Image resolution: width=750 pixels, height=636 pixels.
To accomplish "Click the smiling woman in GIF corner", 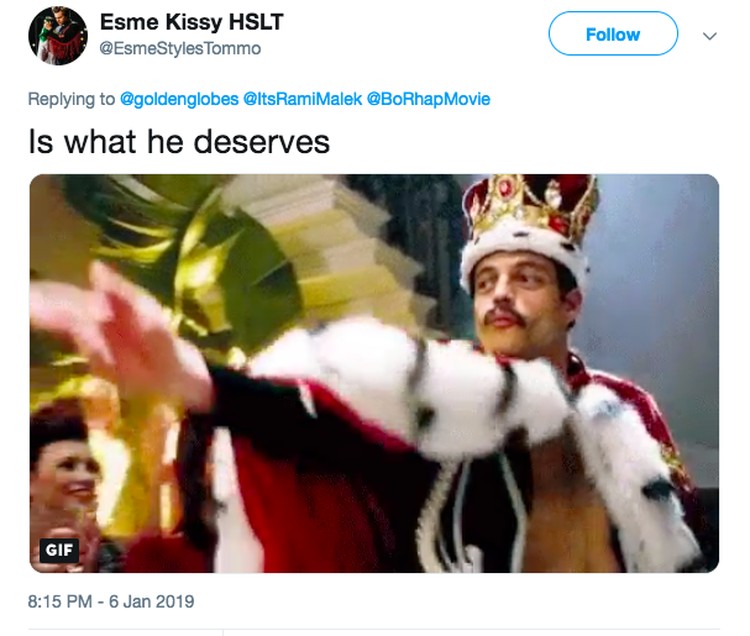I will coord(63,483).
